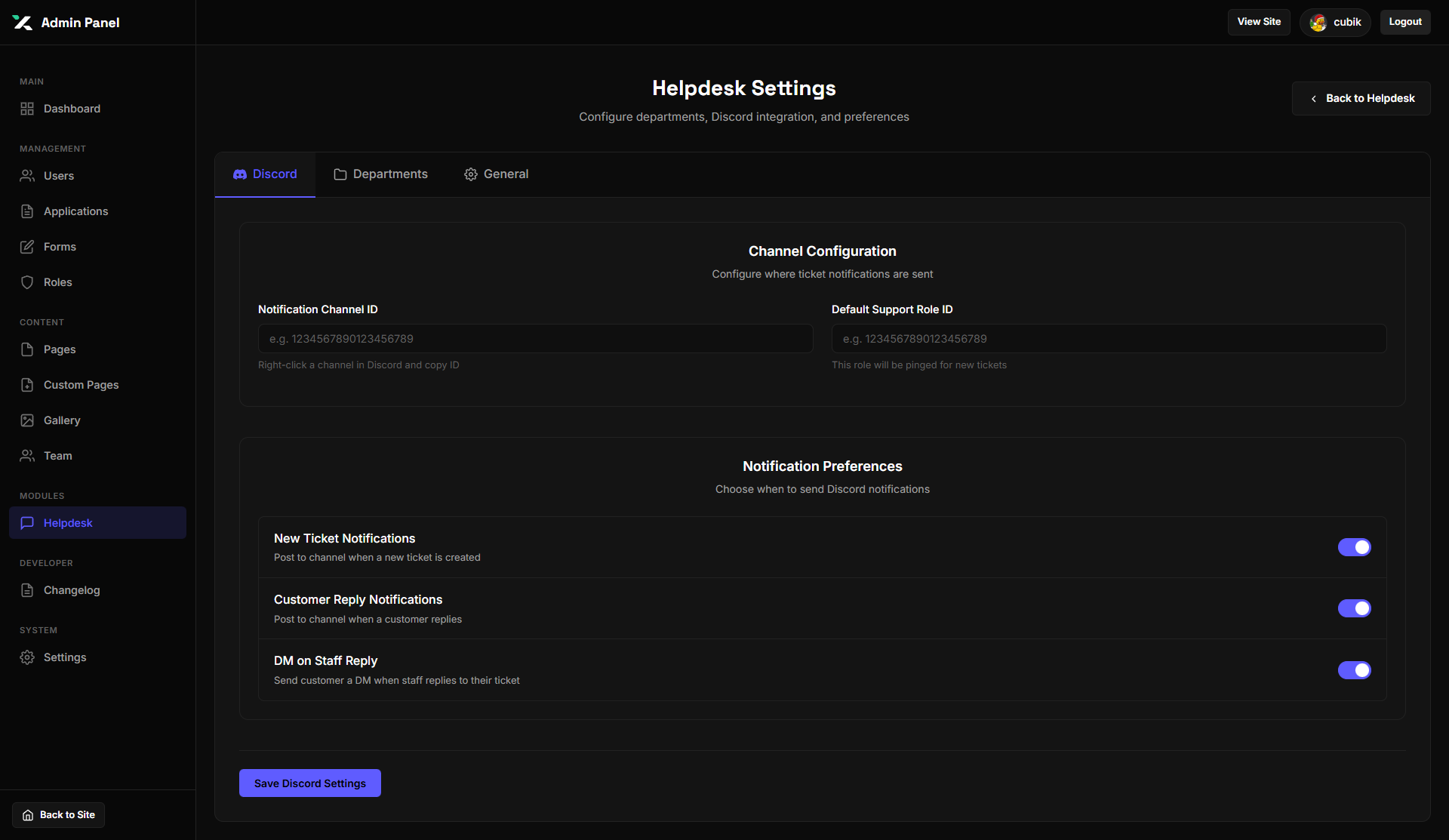Switch to the General tab
1449x840 pixels.
(x=496, y=174)
